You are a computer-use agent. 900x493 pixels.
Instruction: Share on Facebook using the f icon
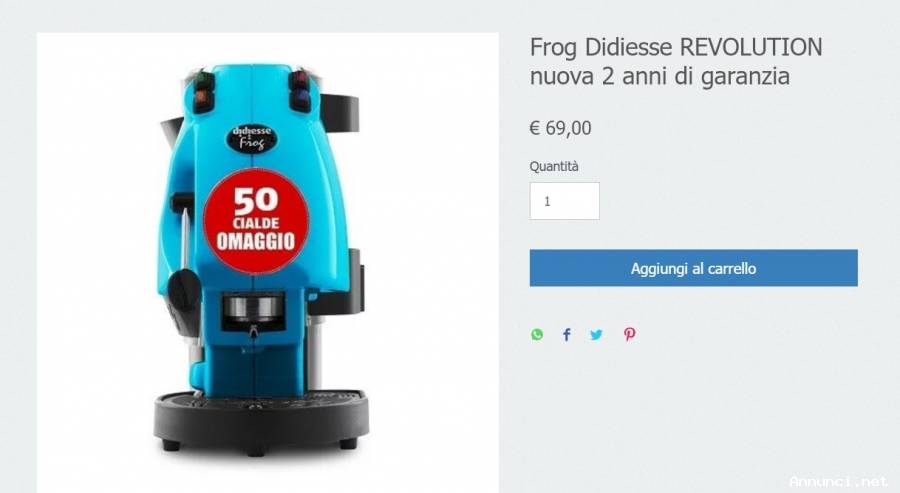pyautogui.click(x=567, y=335)
